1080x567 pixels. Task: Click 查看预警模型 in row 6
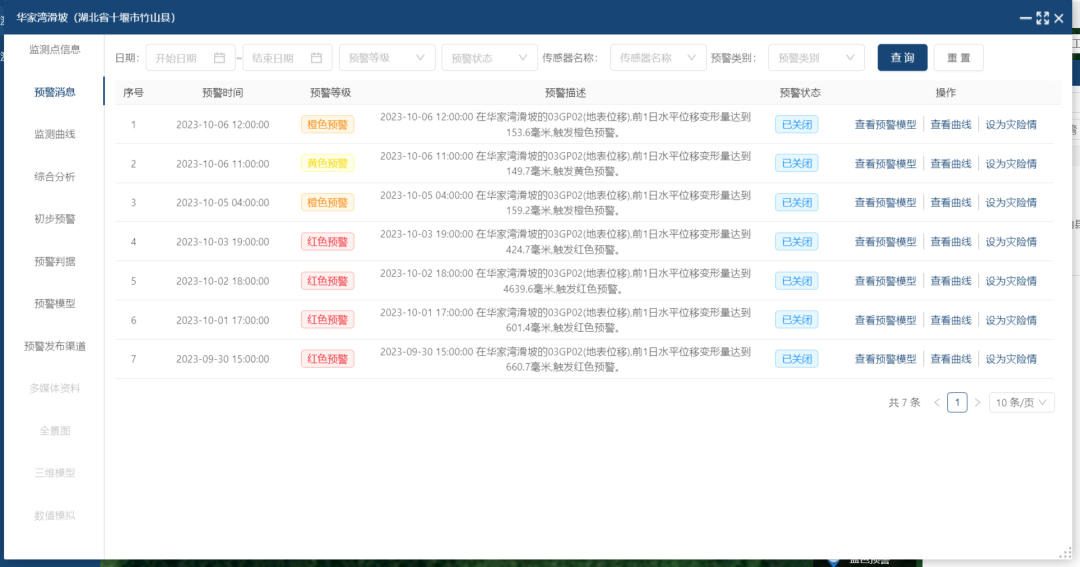[886, 320]
